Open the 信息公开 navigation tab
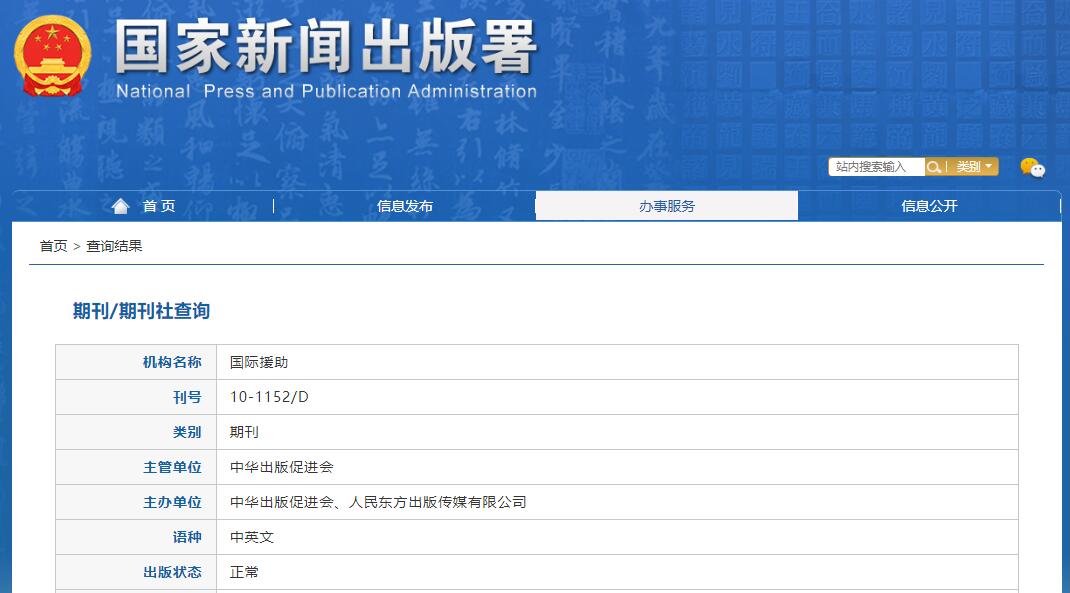Screen dimensions: 1070x593 pos(929,206)
